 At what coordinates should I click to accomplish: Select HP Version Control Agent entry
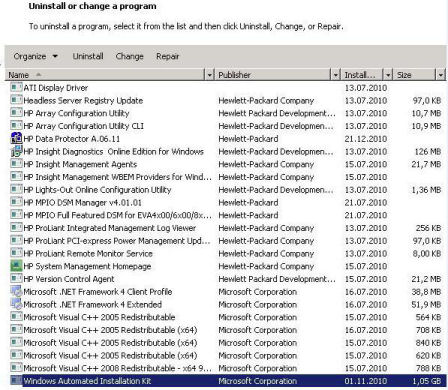point(69,279)
